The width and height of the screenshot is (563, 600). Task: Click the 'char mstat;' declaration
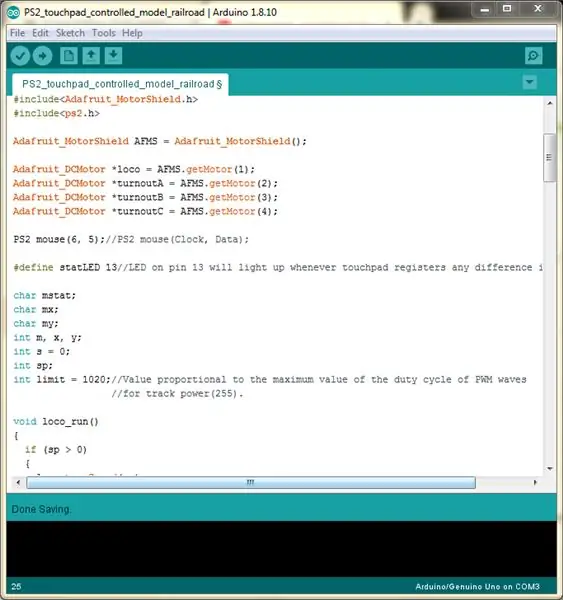click(x=45, y=296)
